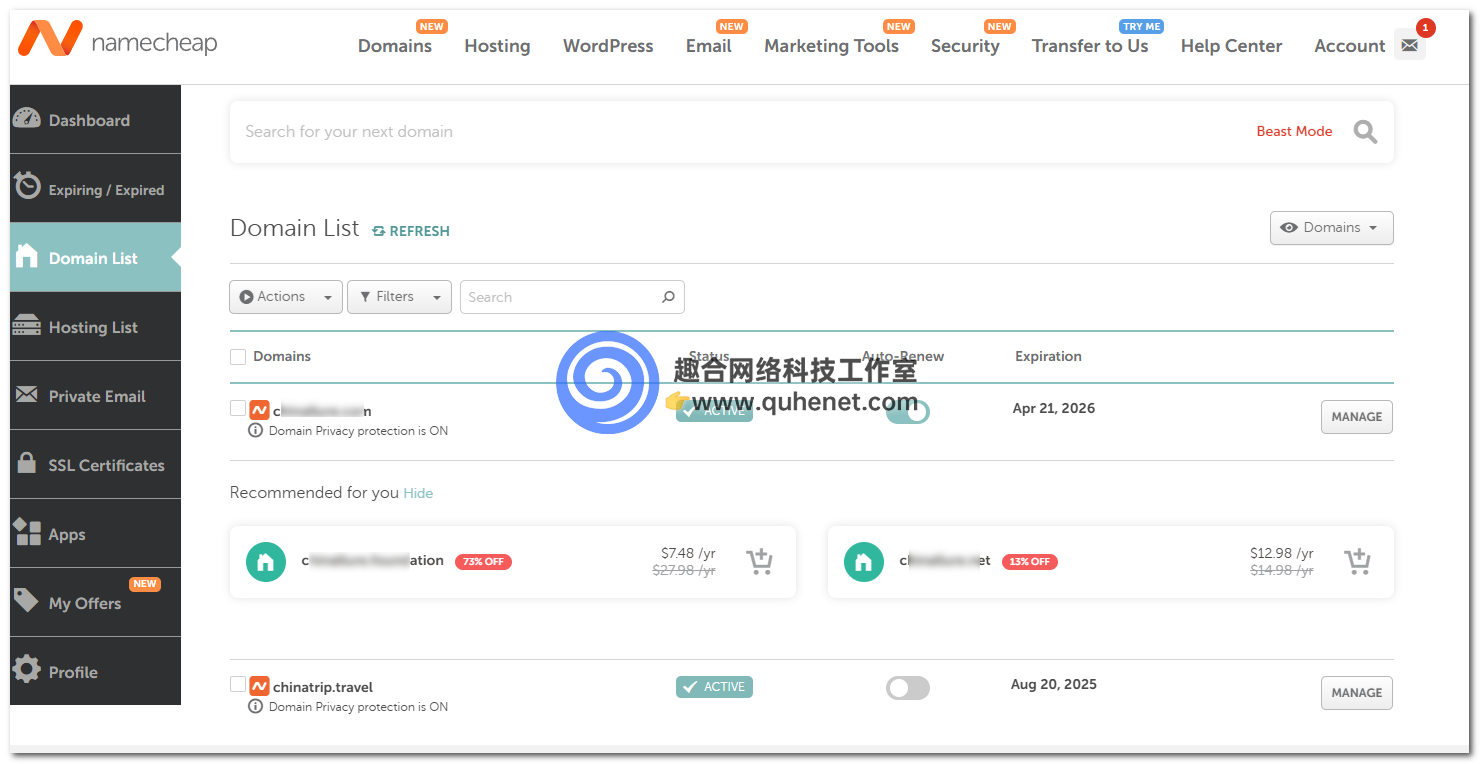Click the house icon of the 73% OFF recommendation
Image resolution: width=1480 pixels, height=764 pixels.
tap(266, 562)
